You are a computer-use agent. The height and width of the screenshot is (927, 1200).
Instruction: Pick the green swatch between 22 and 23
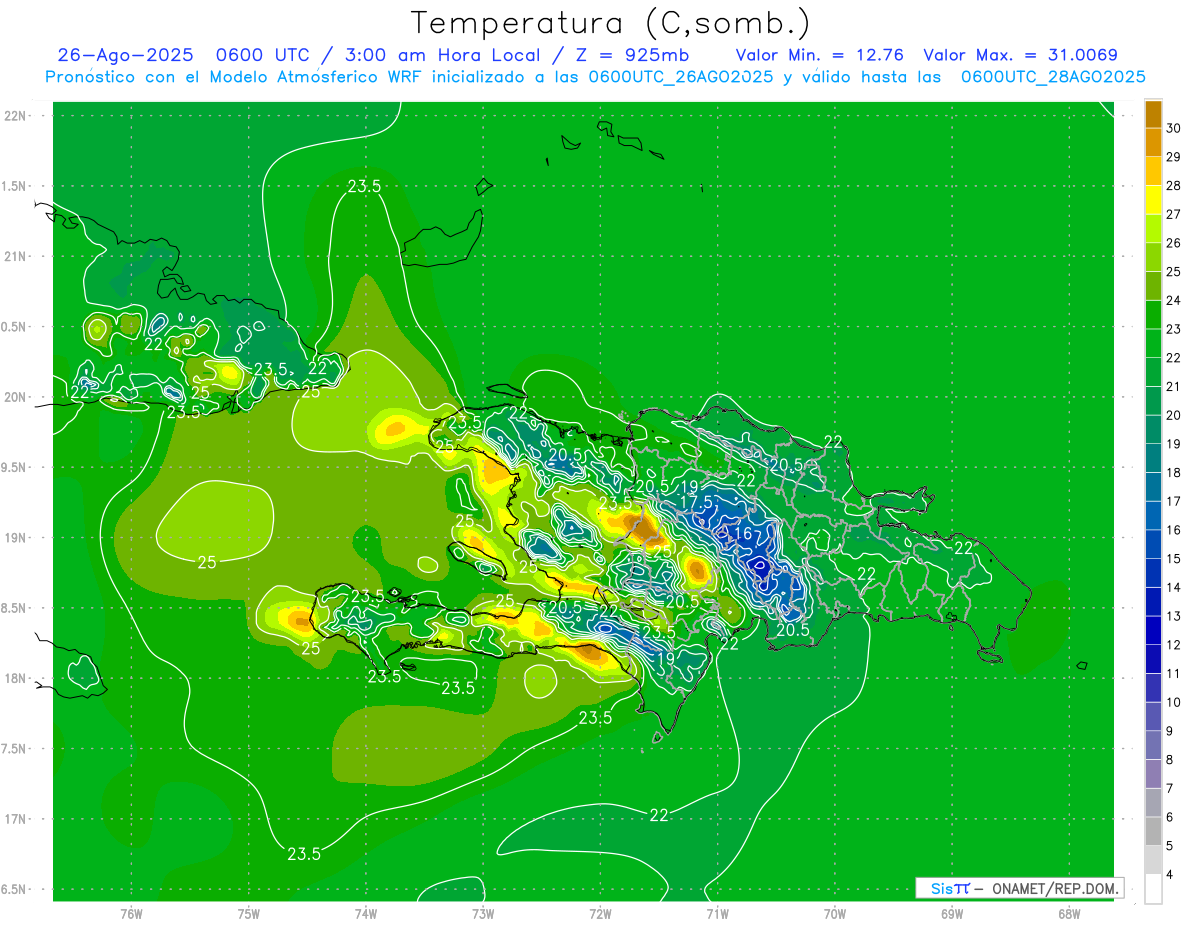coord(1153,343)
